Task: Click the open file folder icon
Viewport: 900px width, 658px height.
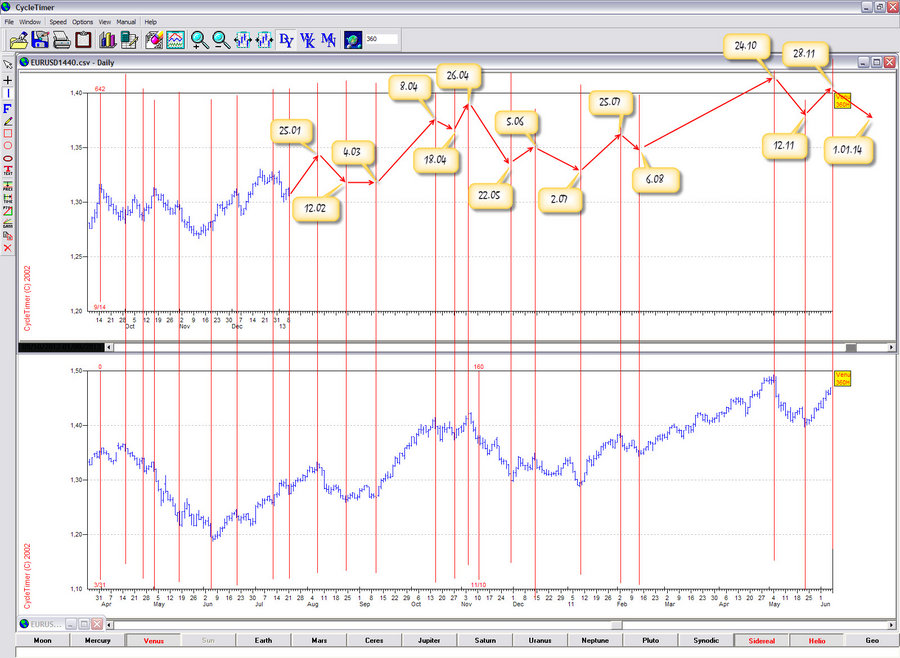Action: point(18,40)
